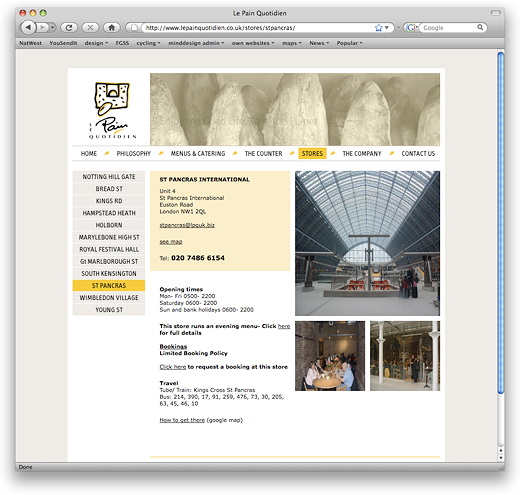Select MARYLEBONE HIGH ST store
The height and width of the screenshot is (495, 520).
109,237
